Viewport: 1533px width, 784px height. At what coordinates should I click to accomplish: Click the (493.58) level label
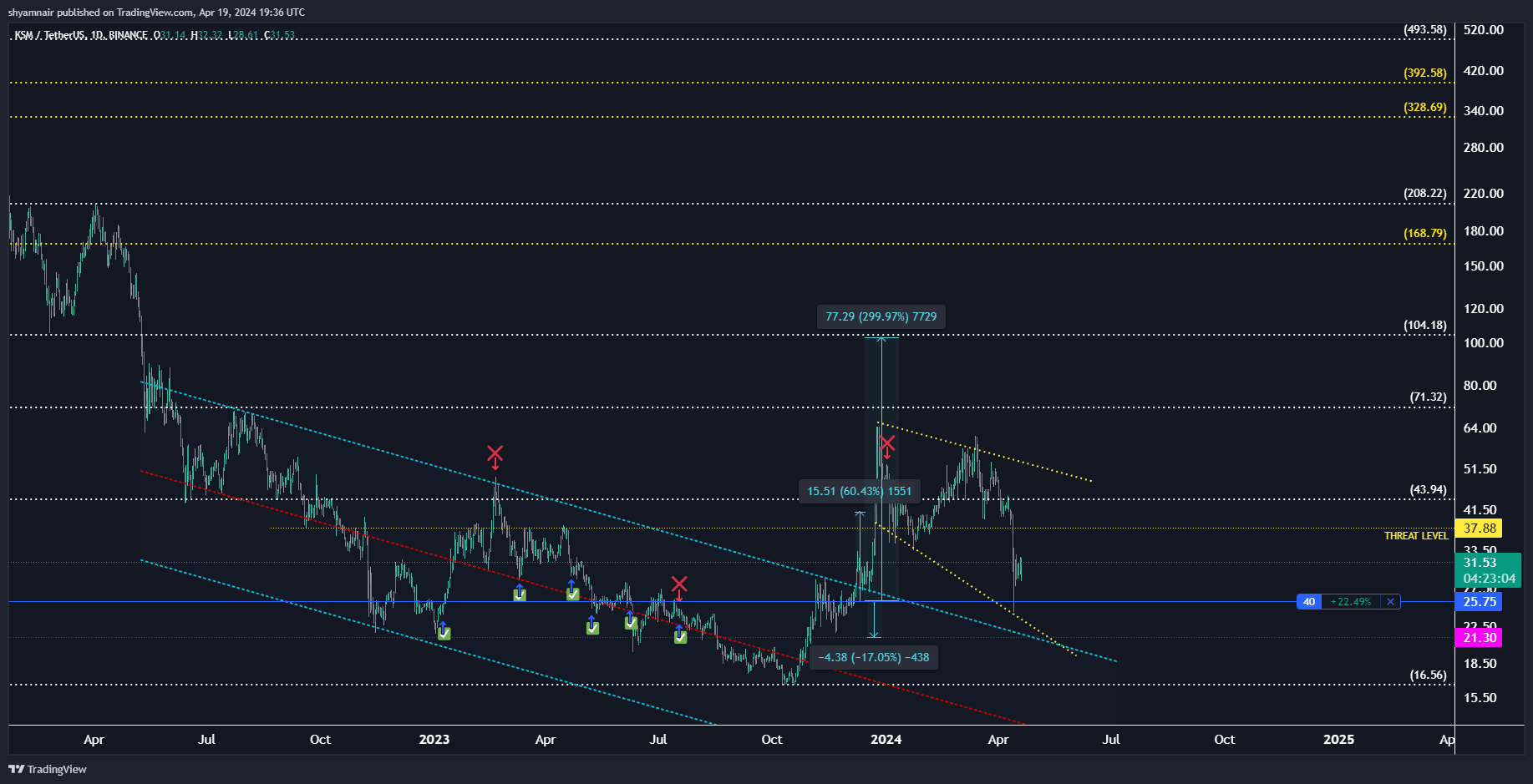[x=1425, y=29]
